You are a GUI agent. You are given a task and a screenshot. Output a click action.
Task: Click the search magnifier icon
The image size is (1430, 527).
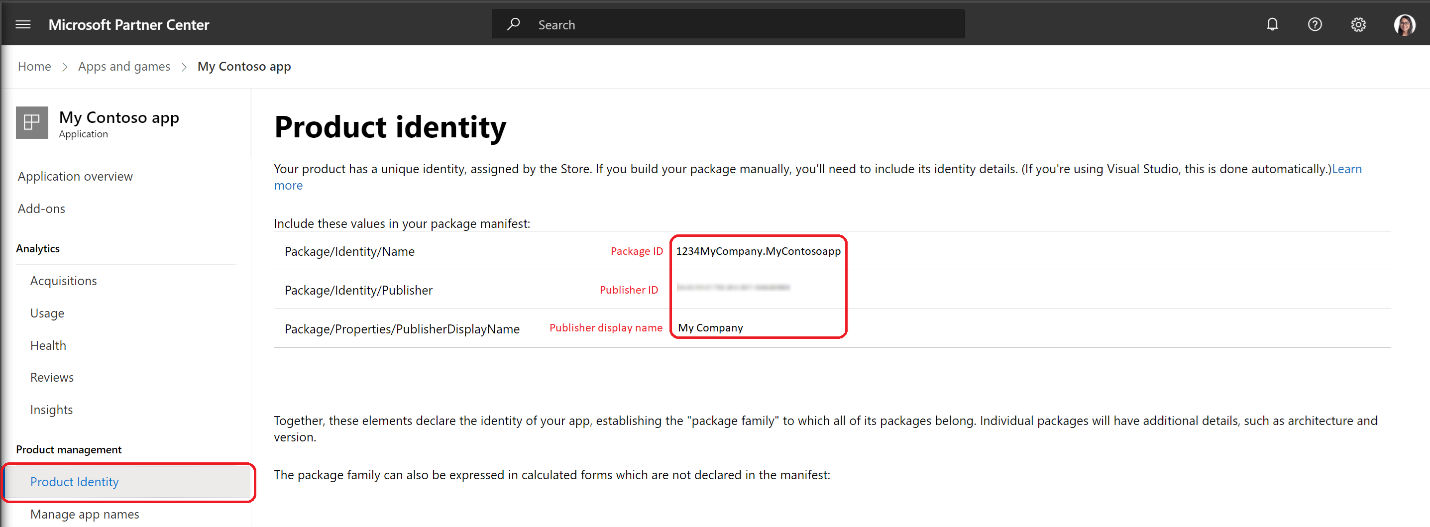(514, 25)
